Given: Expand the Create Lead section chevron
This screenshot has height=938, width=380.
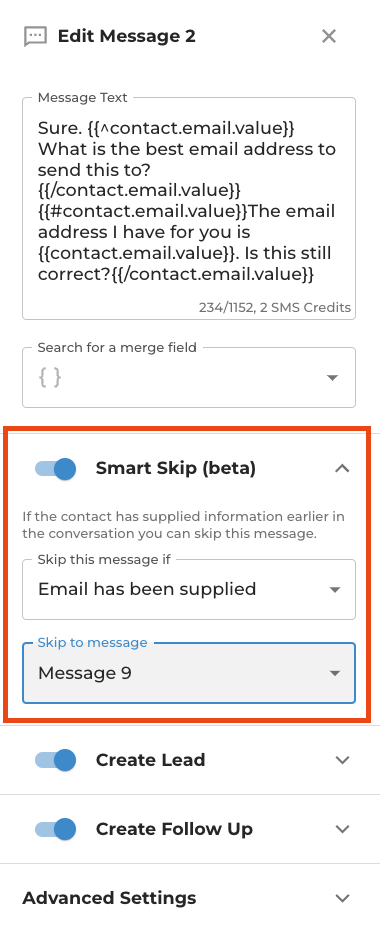Looking at the screenshot, I should coord(342,760).
